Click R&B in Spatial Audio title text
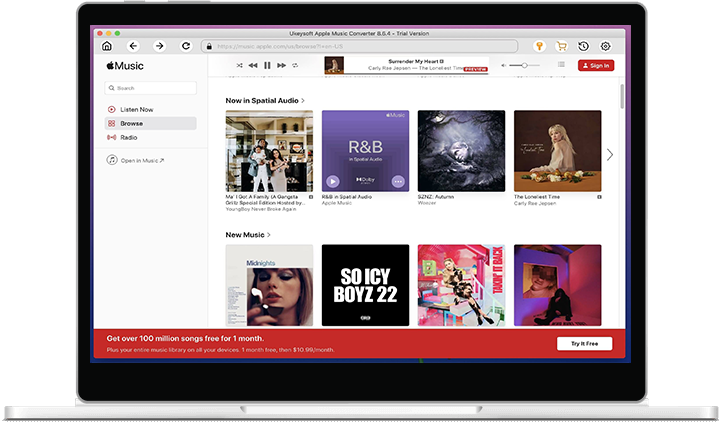Viewport: 722px width, 423px height. point(347,197)
